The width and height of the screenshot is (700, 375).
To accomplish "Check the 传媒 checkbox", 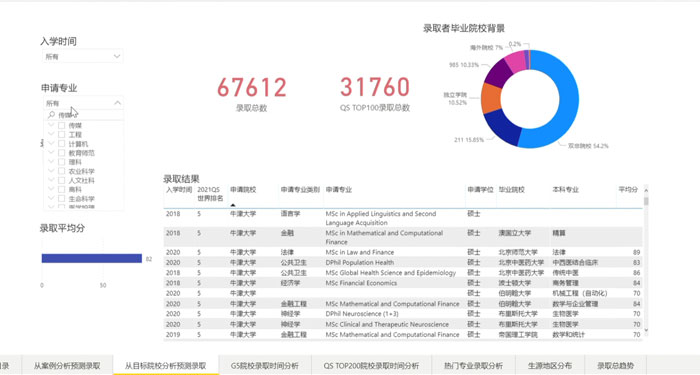I will [62, 126].
